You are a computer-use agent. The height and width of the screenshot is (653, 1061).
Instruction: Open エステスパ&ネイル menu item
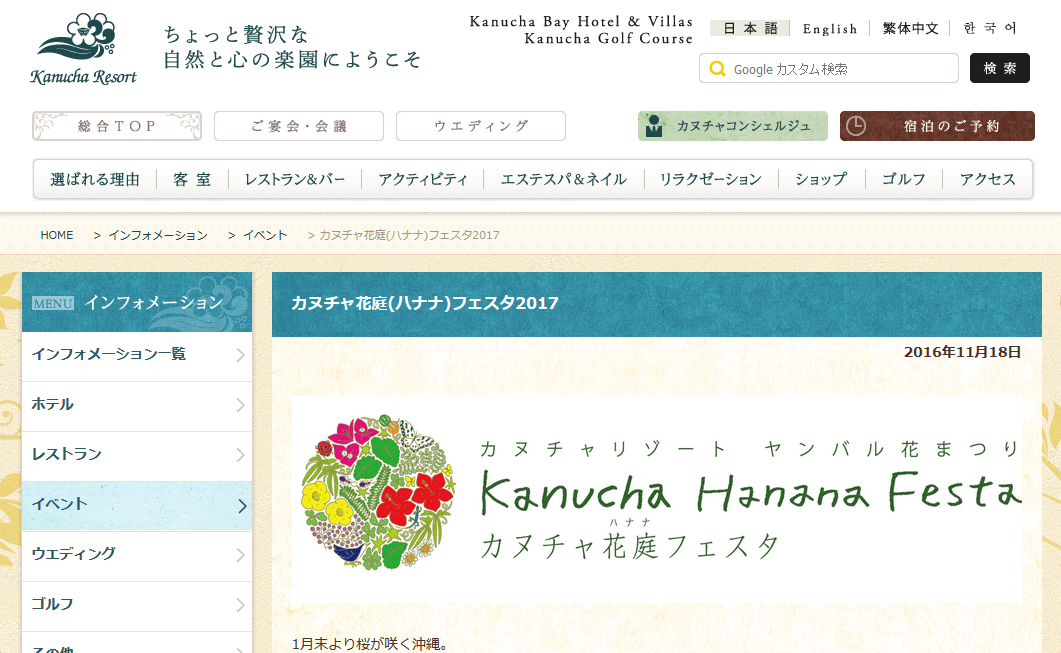tap(564, 179)
